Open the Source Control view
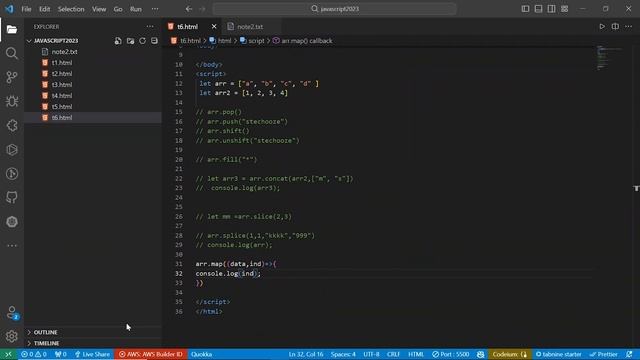The height and width of the screenshot is (360, 640). click(x=12, y=77)
